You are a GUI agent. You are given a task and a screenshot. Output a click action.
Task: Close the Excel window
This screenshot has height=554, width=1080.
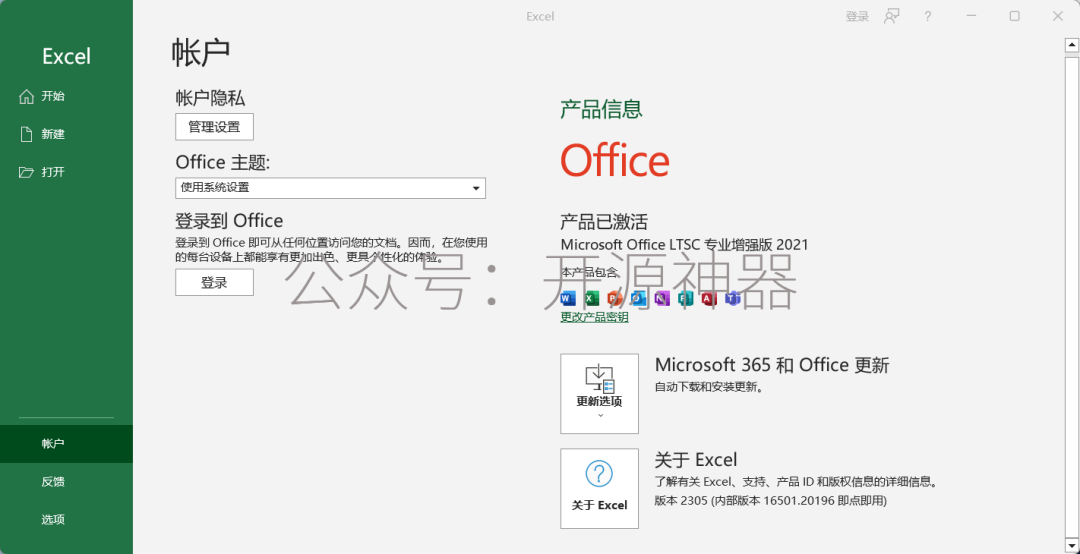1058,17
